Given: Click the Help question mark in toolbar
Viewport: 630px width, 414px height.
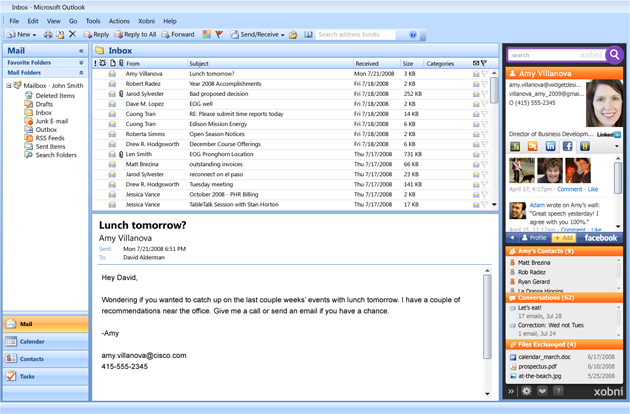Looking at the screenshot, I should click(x=413, y=35).
